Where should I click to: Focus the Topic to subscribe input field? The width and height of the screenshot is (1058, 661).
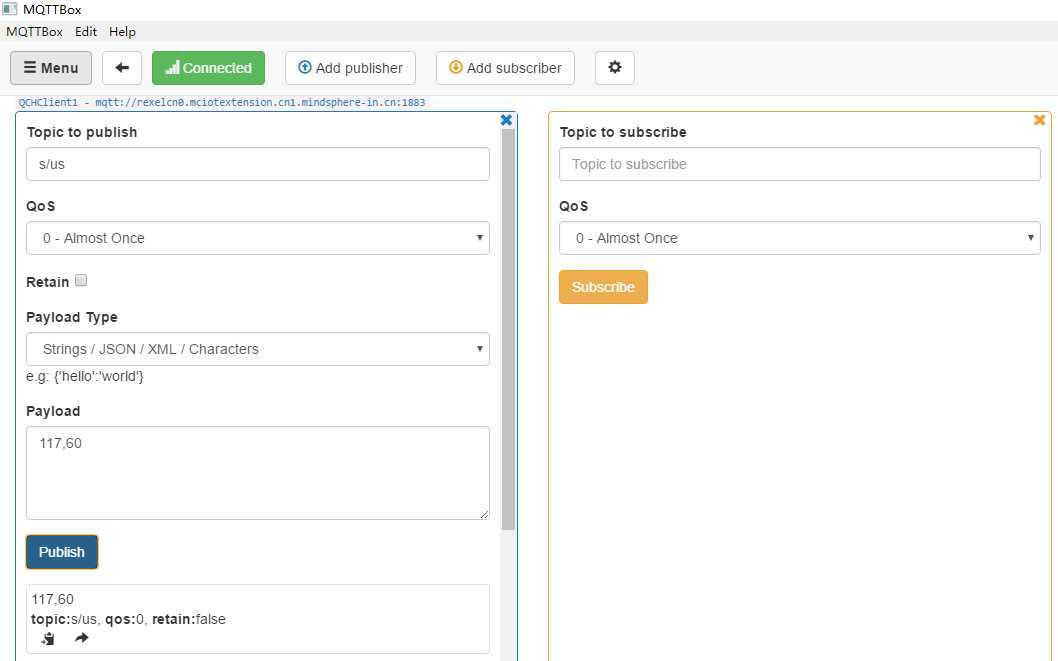coord(799,164)
